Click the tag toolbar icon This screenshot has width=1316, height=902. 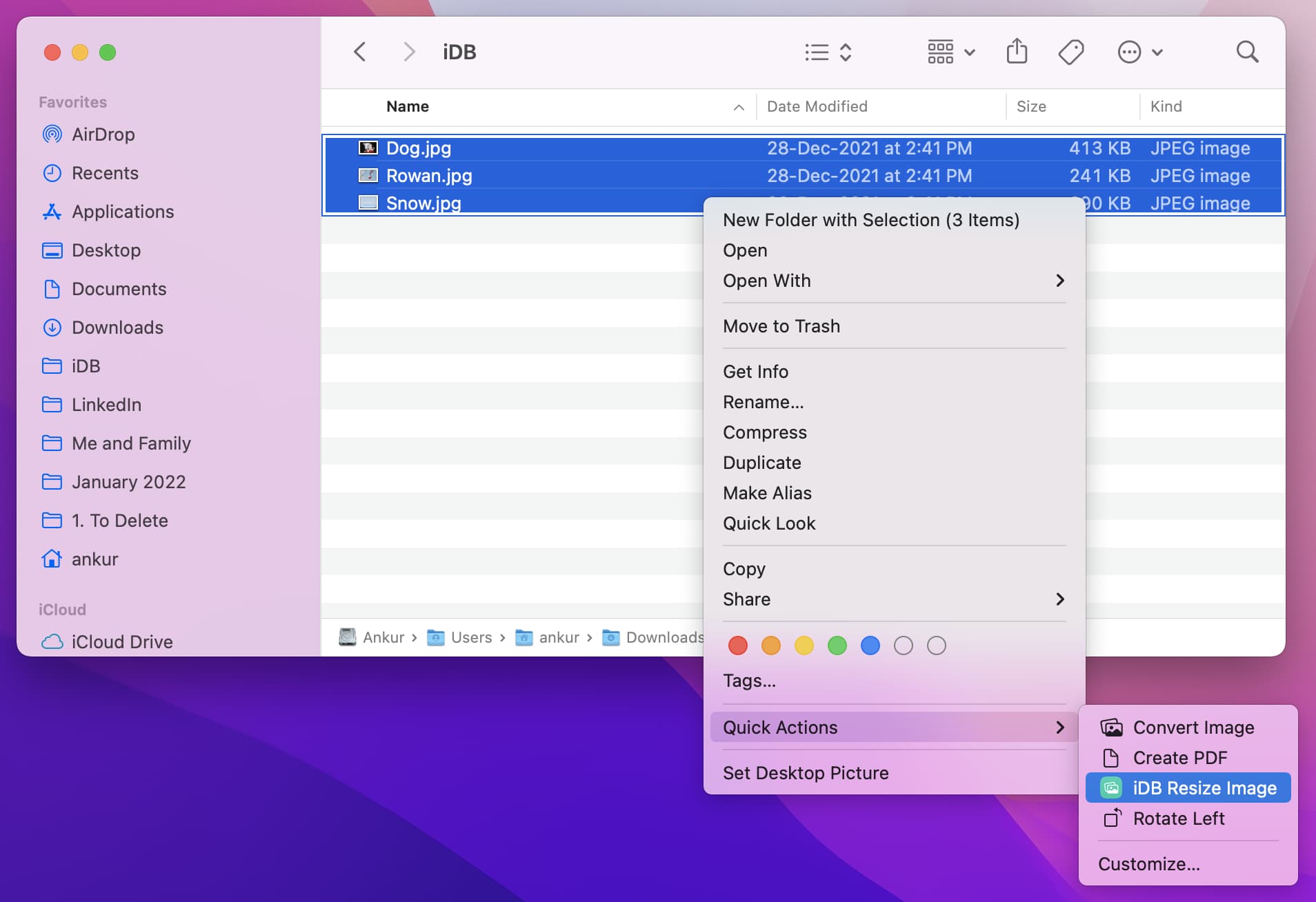point(1071,52)
